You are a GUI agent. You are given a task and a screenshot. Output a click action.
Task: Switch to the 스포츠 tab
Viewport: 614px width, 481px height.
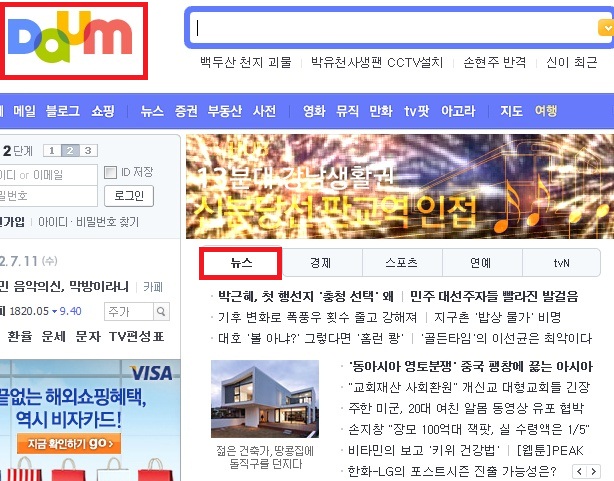coord(402,263)
